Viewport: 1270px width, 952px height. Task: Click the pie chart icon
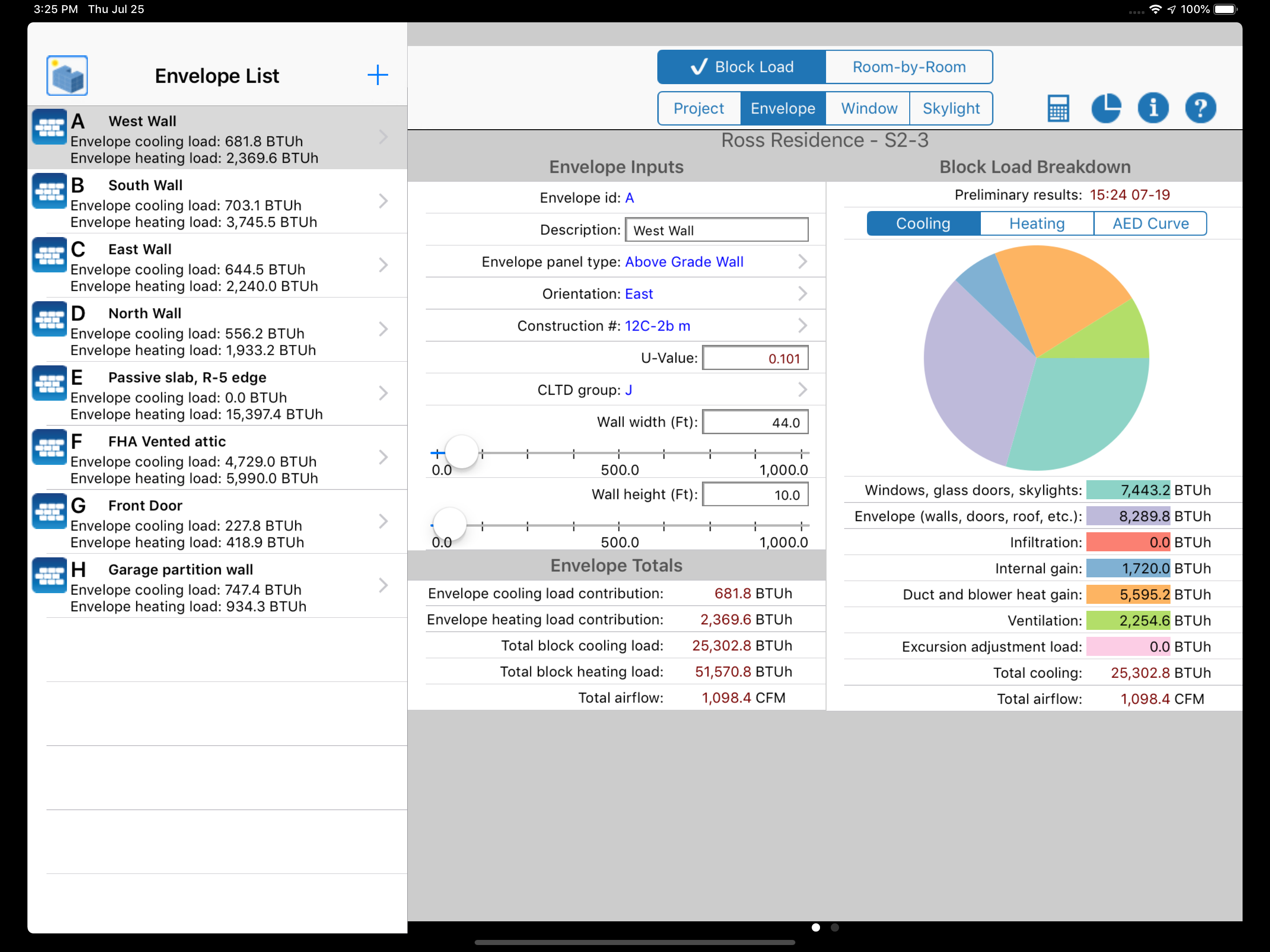pos(1105,108)
